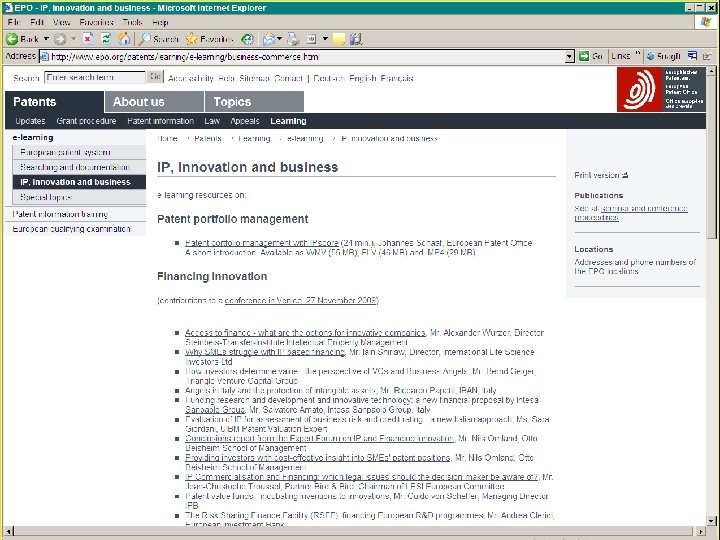Switch the site language to Français
This screenshot has height=540, width=720.
click(397, 78)
